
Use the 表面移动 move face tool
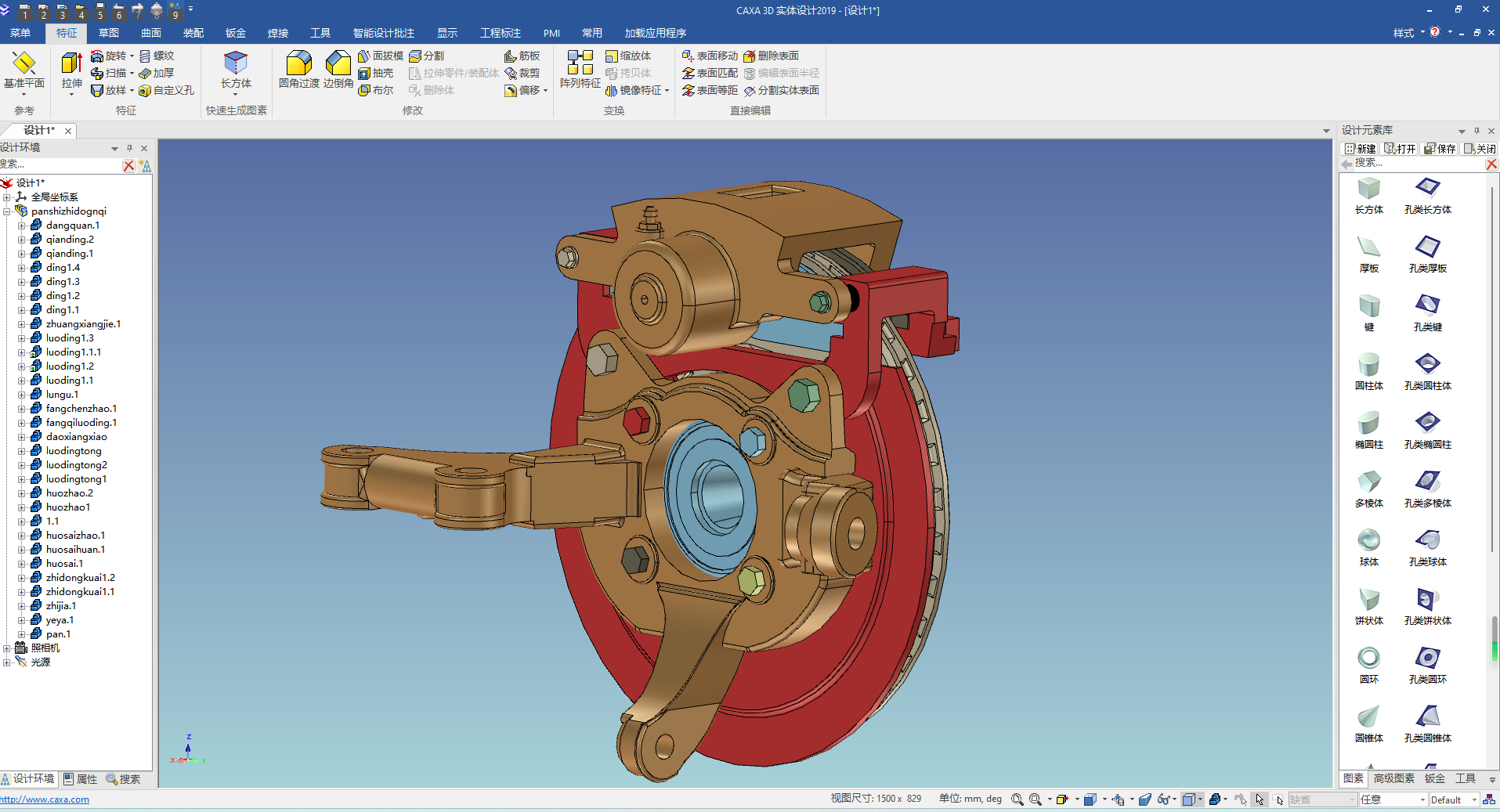pyautogui.click(x=710, y=56)
